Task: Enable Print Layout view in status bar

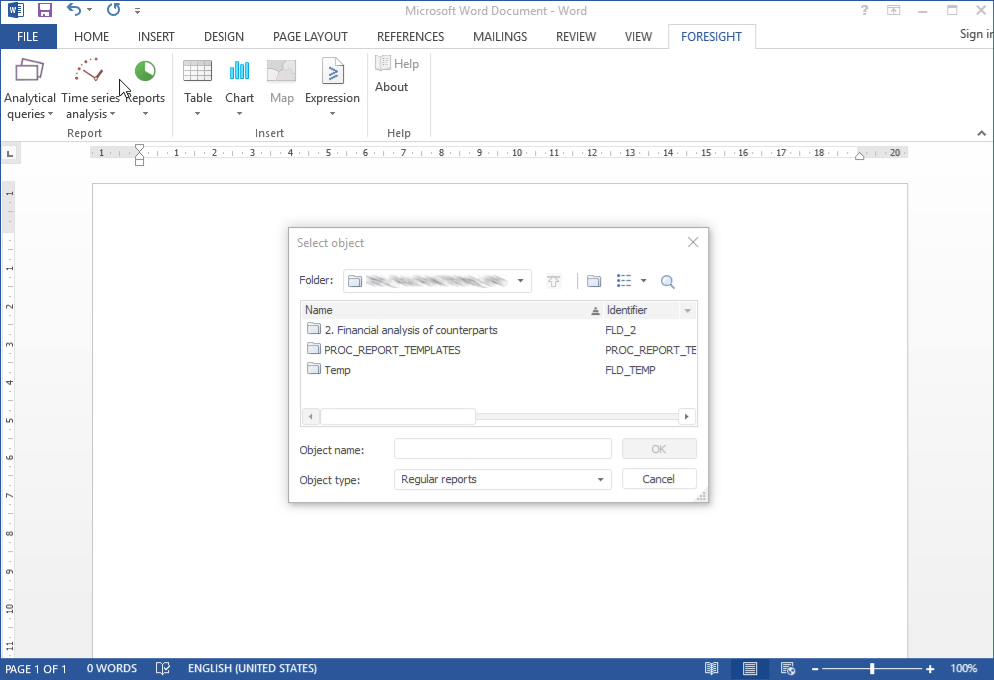Action: (749, 668)
